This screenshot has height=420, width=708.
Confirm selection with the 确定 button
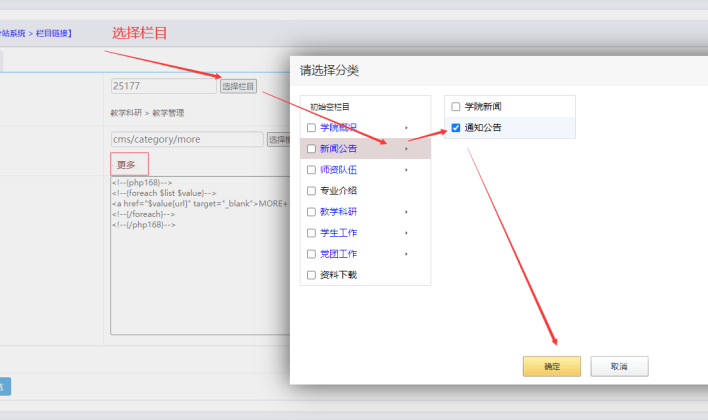[551, 367]
